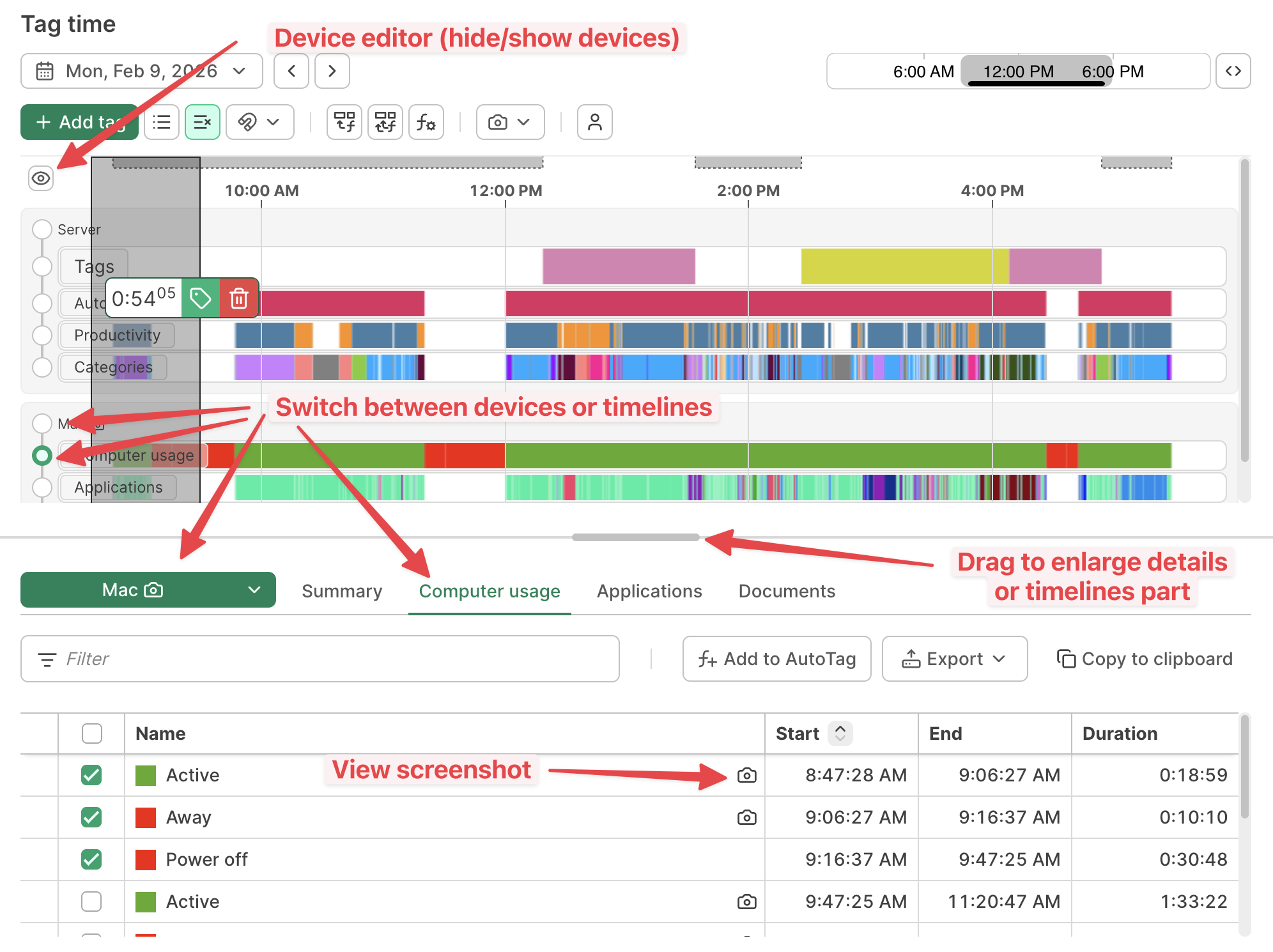The width and height of the screenshot is (1273, 952).
Task: Open the Export dropdown
Action: 954,659
